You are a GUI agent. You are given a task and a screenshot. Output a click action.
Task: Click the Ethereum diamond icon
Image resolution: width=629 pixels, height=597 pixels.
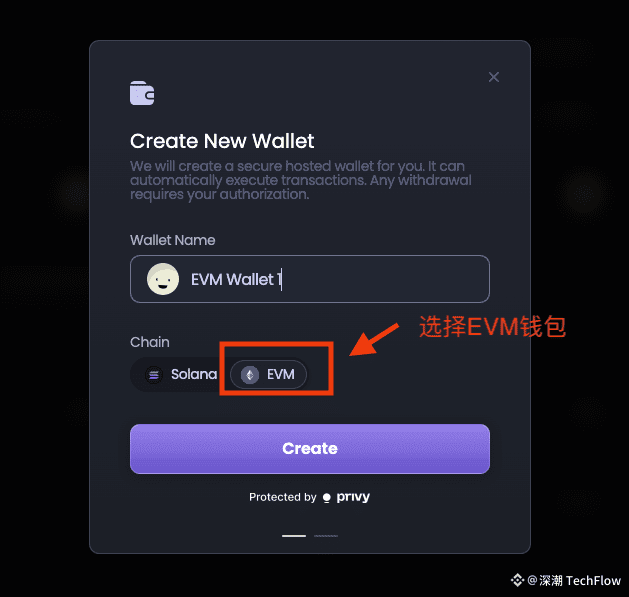[250, 375]
